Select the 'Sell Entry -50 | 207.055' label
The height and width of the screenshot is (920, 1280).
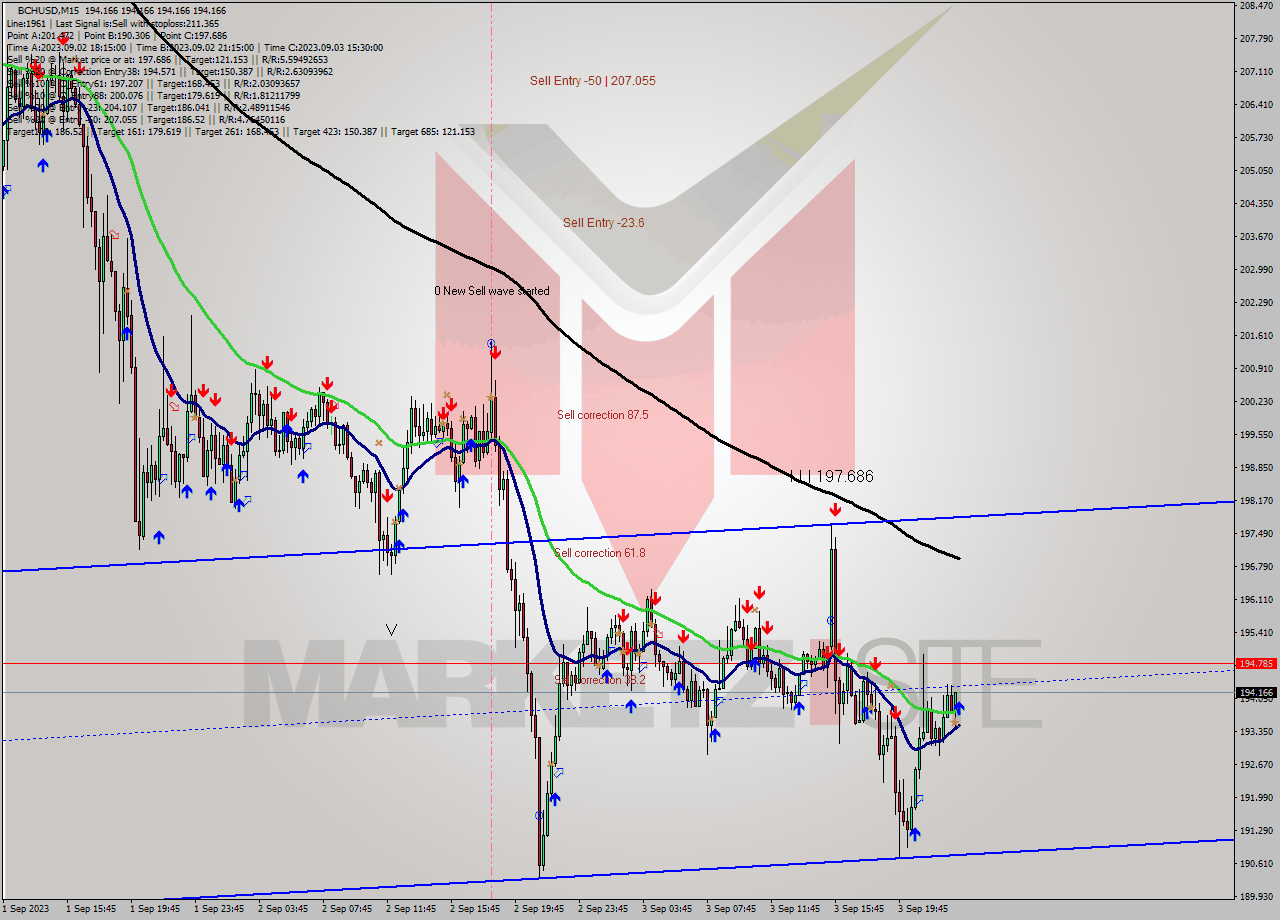click(593, 81)
